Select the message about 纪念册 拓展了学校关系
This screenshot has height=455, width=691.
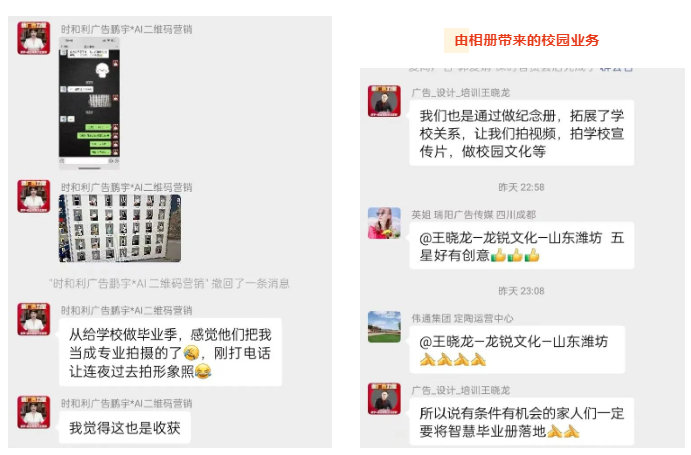point(522,133)
